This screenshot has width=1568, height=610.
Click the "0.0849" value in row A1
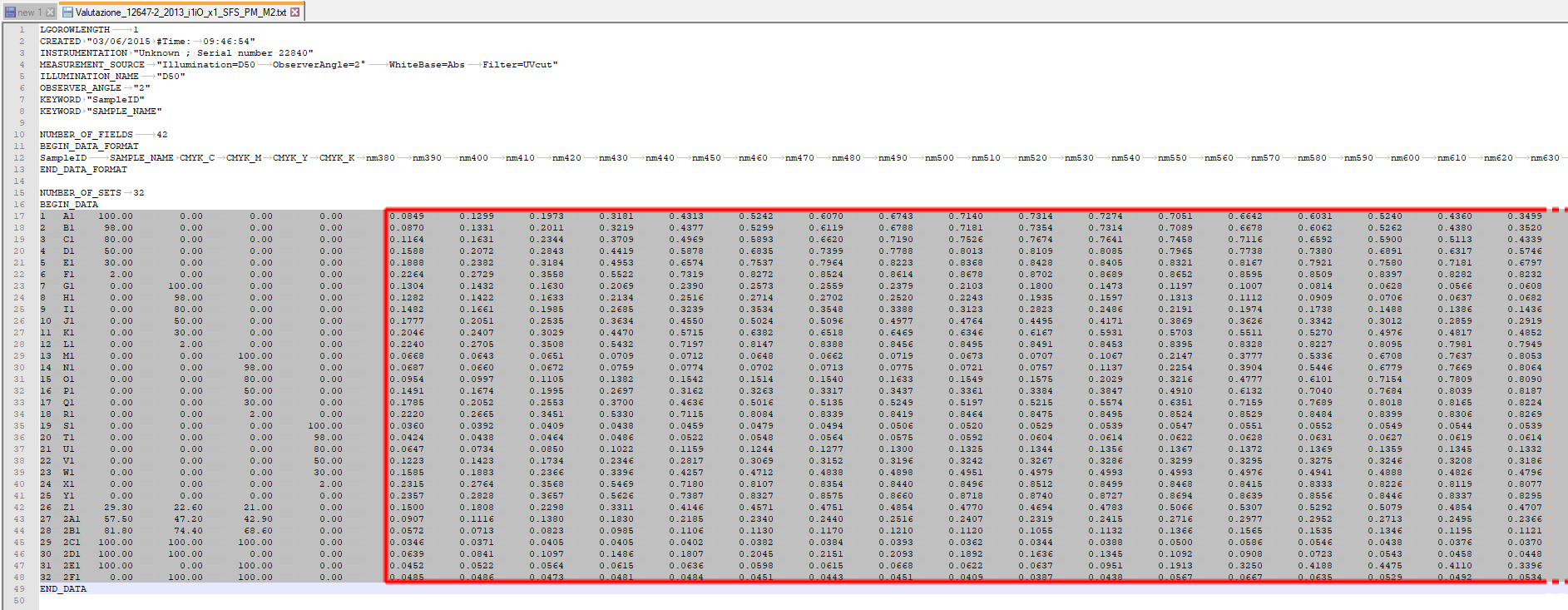[x=407, y=216]
